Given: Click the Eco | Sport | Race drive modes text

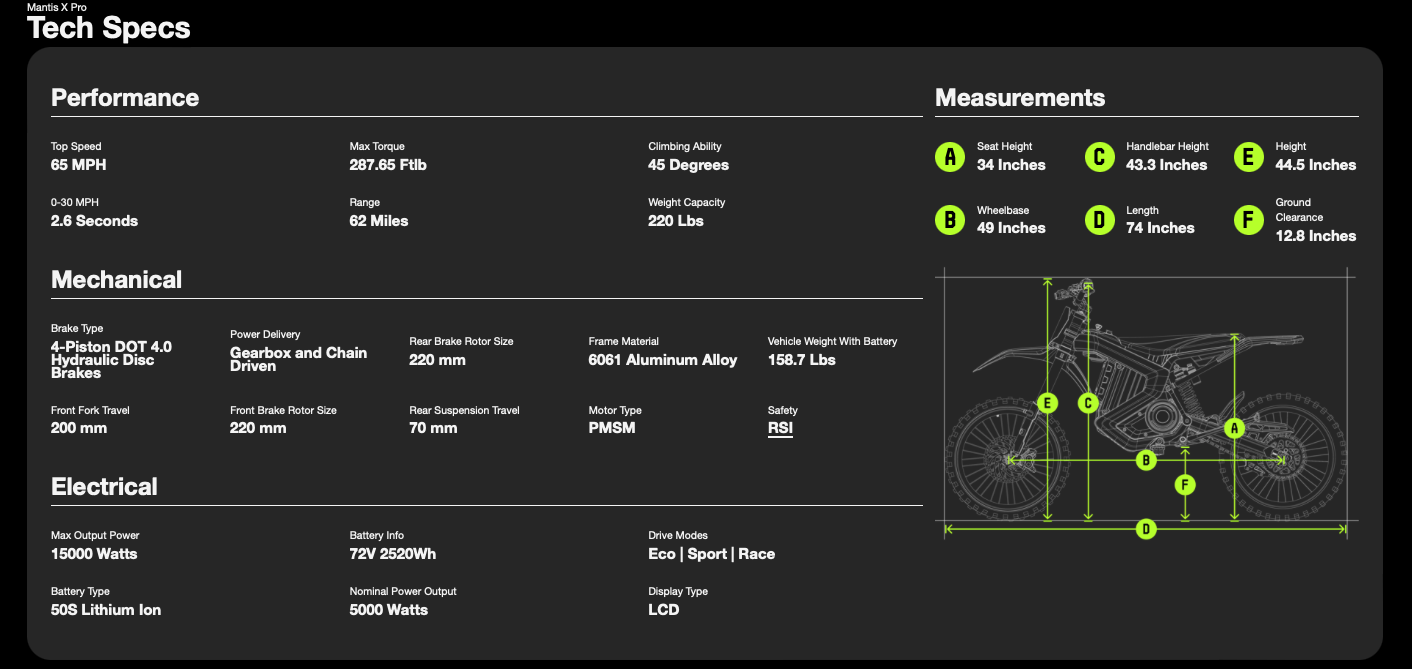Looking at the screenshot, I should point(711,554).
